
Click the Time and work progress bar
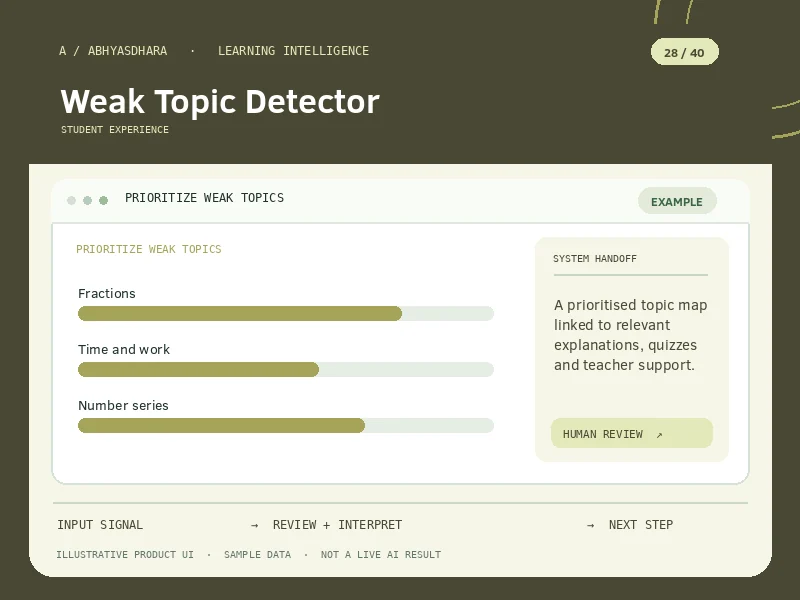point(286,369)
